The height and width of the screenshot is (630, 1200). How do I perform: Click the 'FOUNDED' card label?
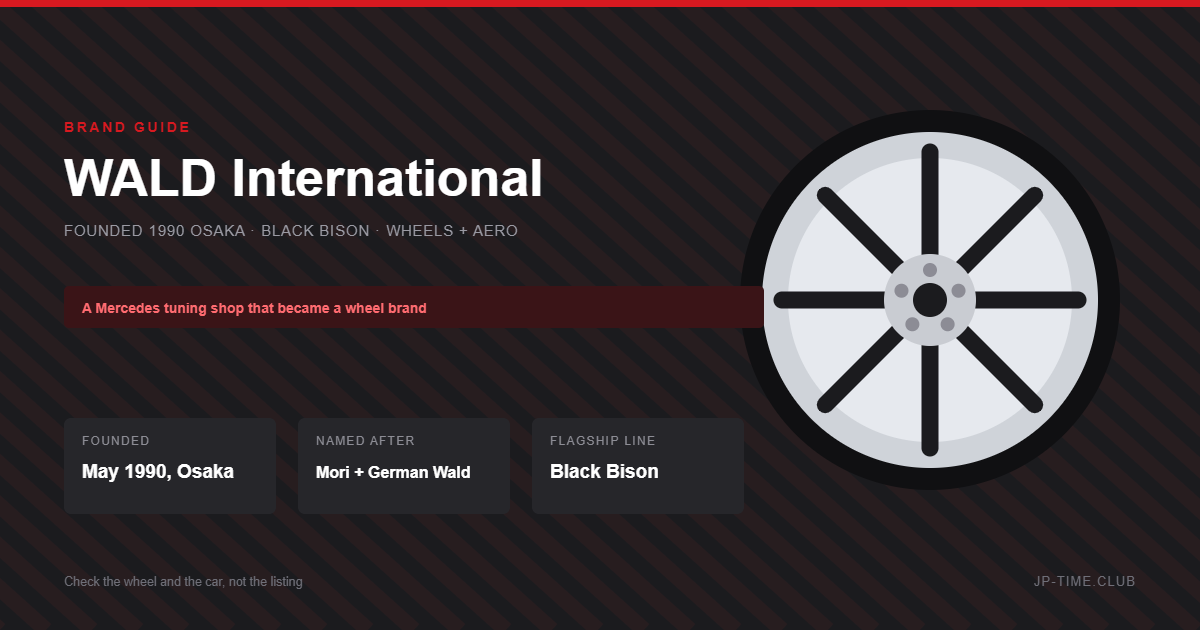[x=116, y=441]
